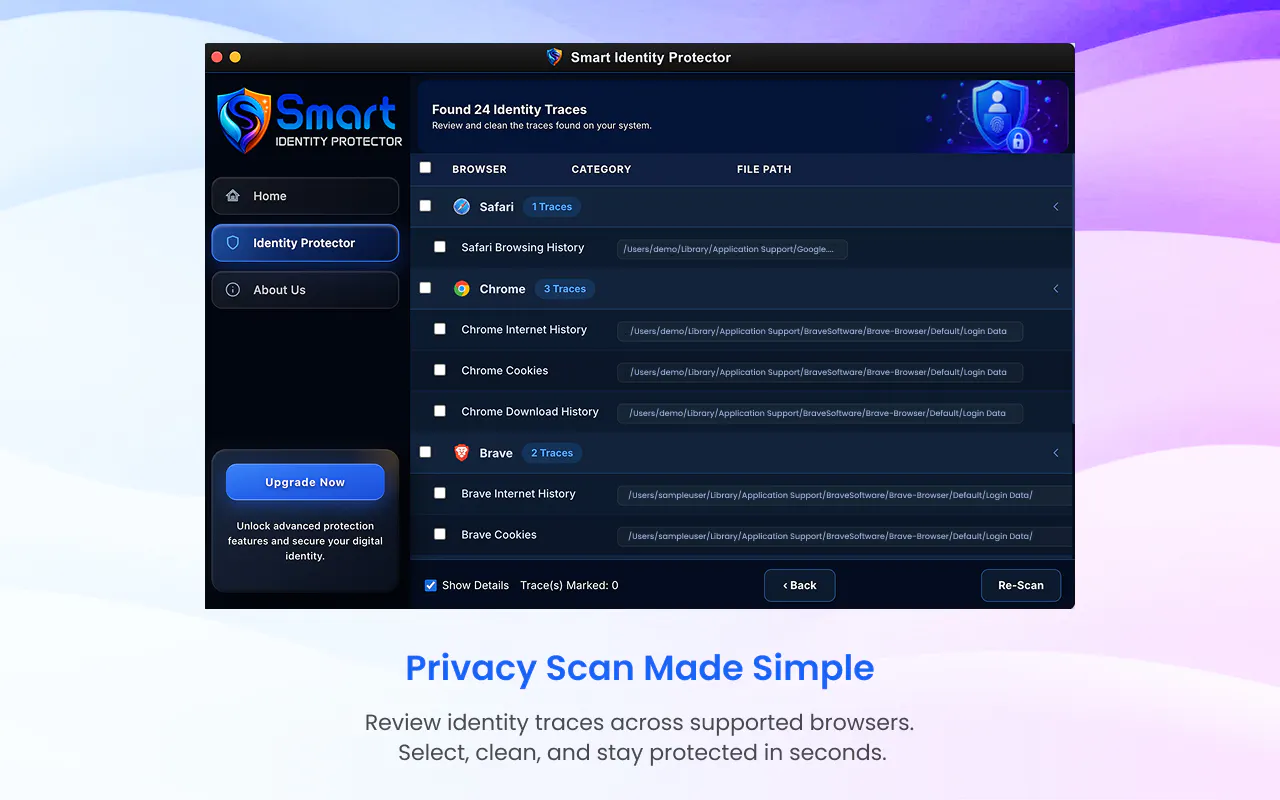The height and width of the screenshot is (800, 1280).
Task: Click the Chrome browser icon
Action: coord(461,289)
